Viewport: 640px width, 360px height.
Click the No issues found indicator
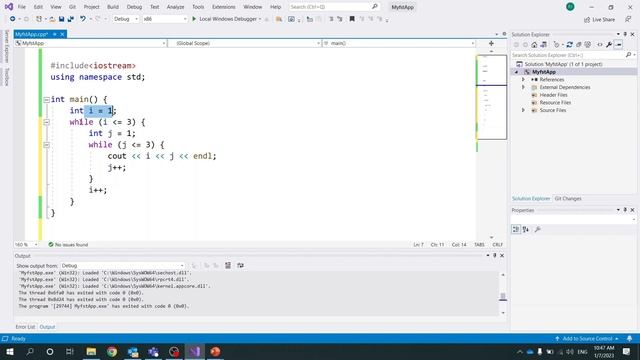pos(68,244)
